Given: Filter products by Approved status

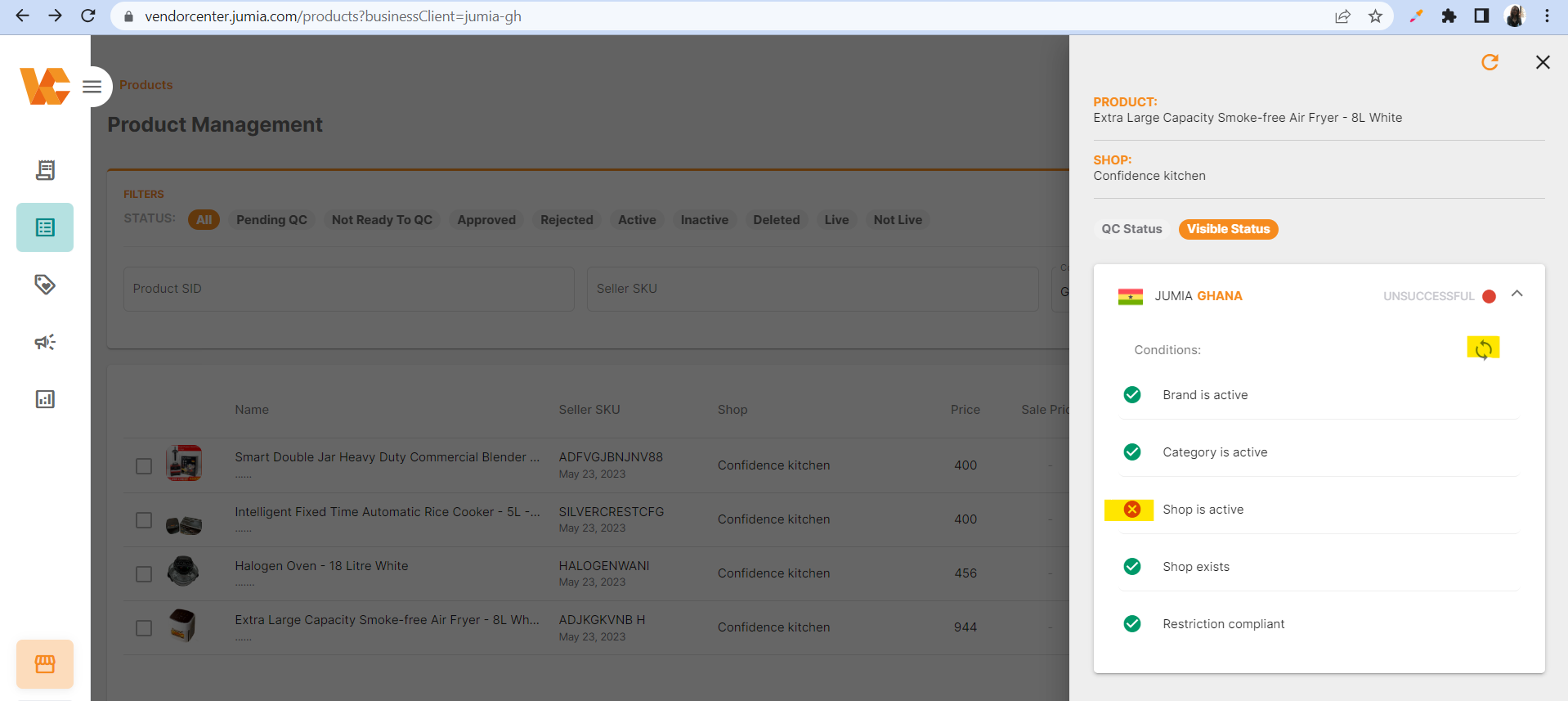Looking at the screenshot, I should click(x=486, y=219).
